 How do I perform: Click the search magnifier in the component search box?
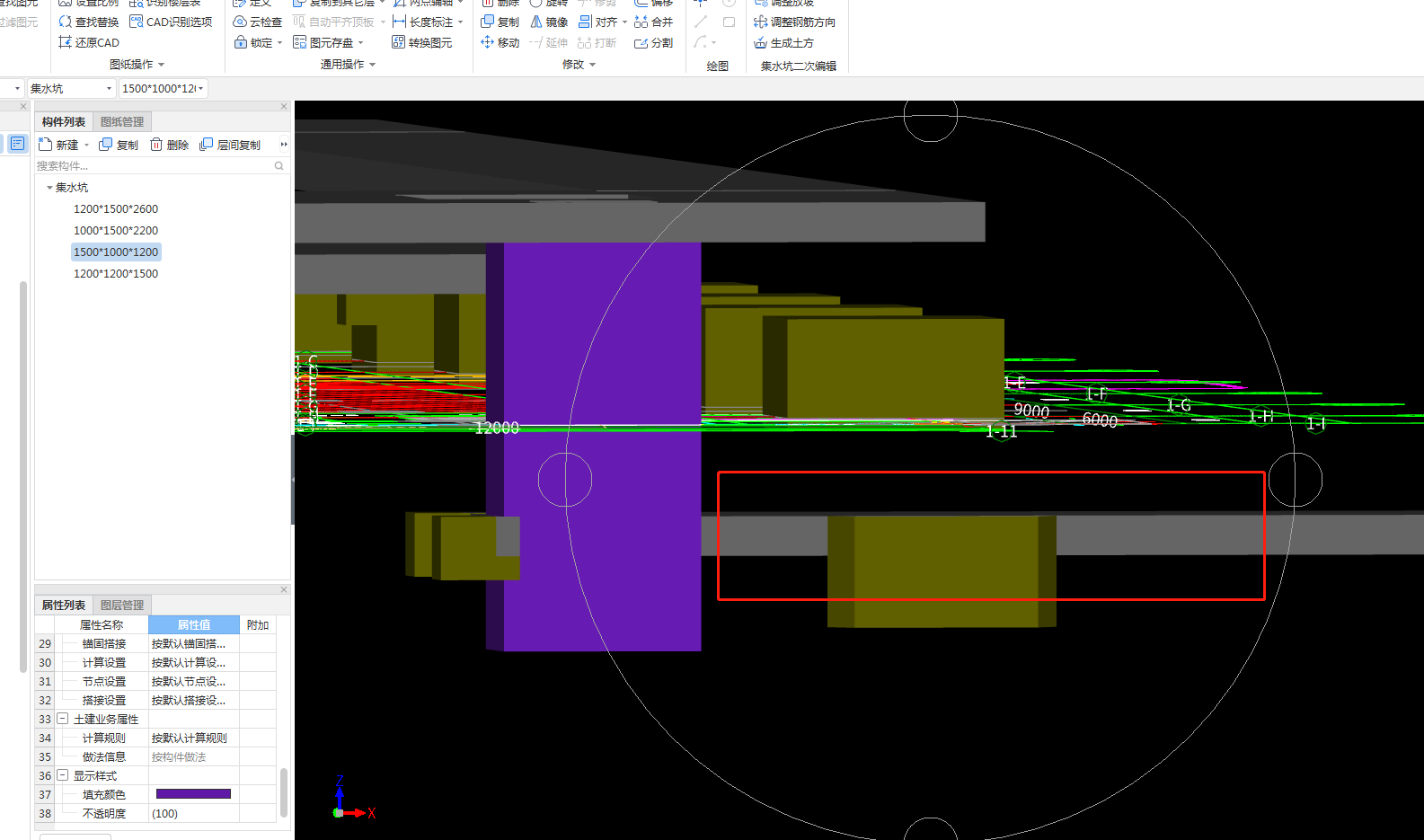[279, 165]
